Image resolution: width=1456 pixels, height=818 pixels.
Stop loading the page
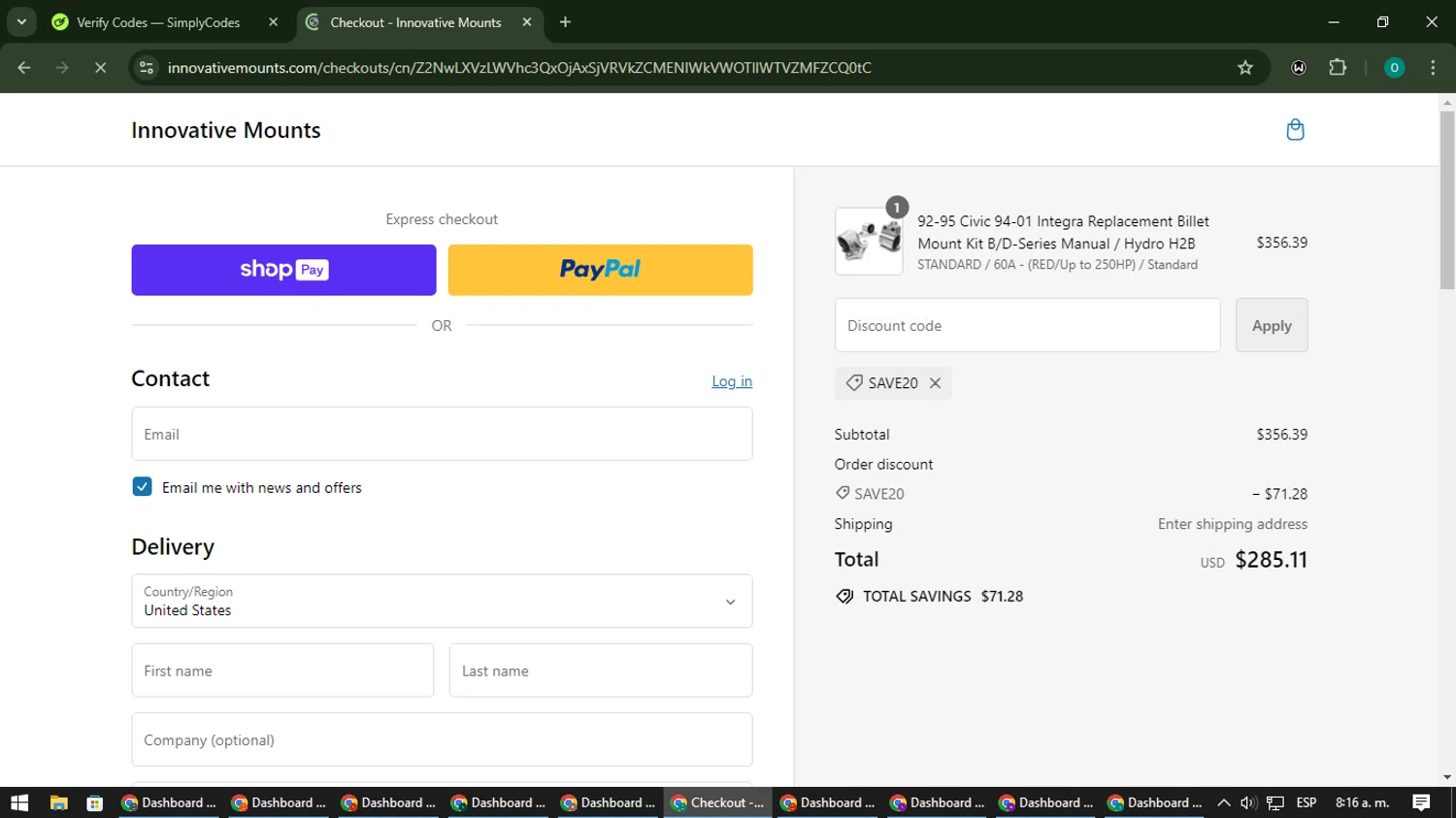pos(100,68)
